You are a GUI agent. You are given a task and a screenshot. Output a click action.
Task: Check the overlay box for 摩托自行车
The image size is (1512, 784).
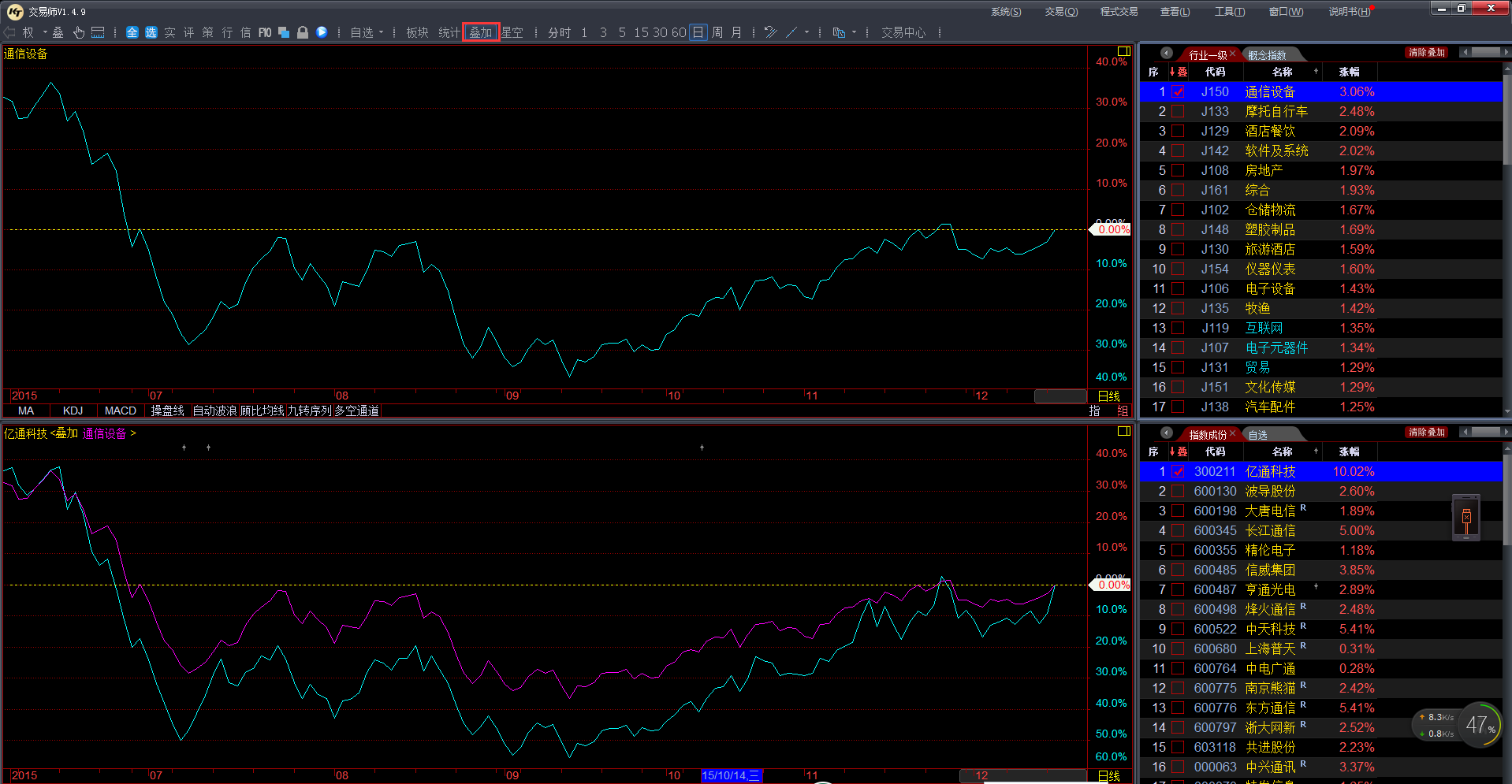(x=1178, y=111)
